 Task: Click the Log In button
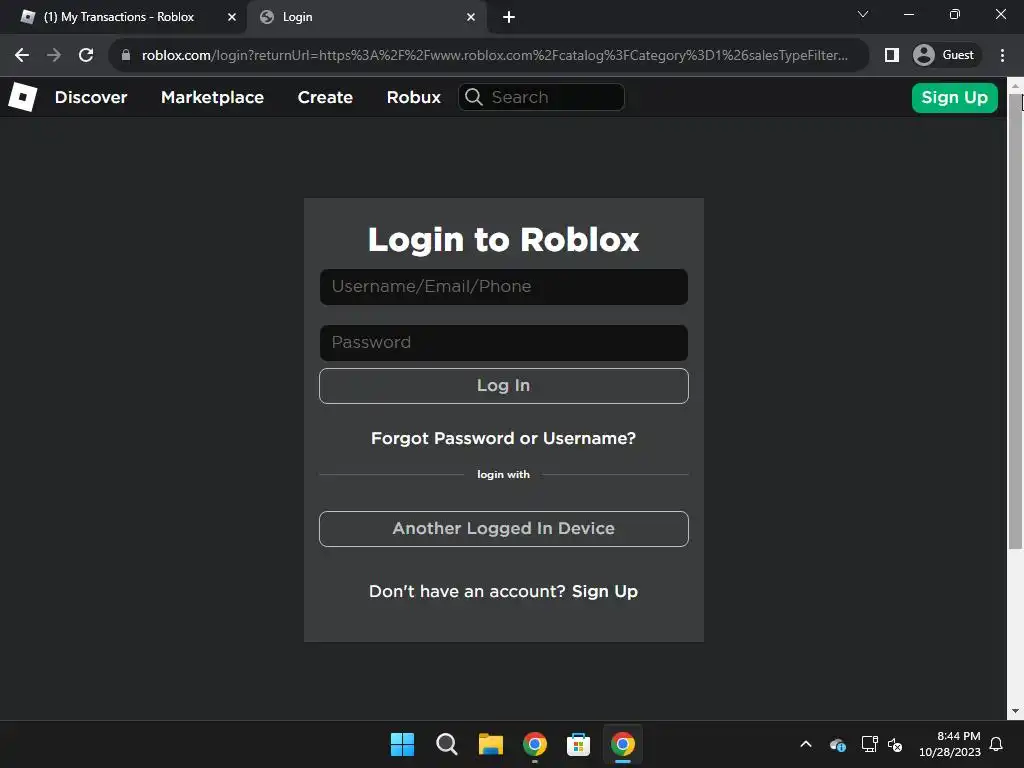504,386
